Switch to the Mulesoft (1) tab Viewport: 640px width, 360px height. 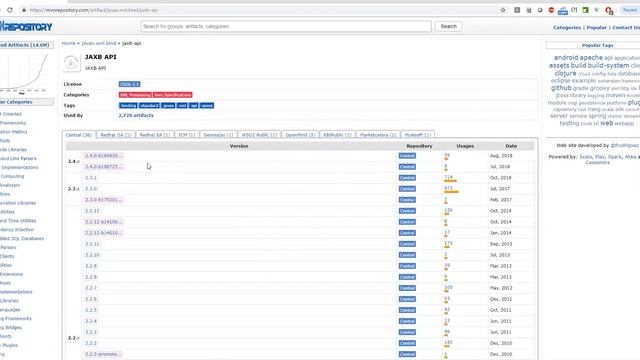[x=418, y=135]
